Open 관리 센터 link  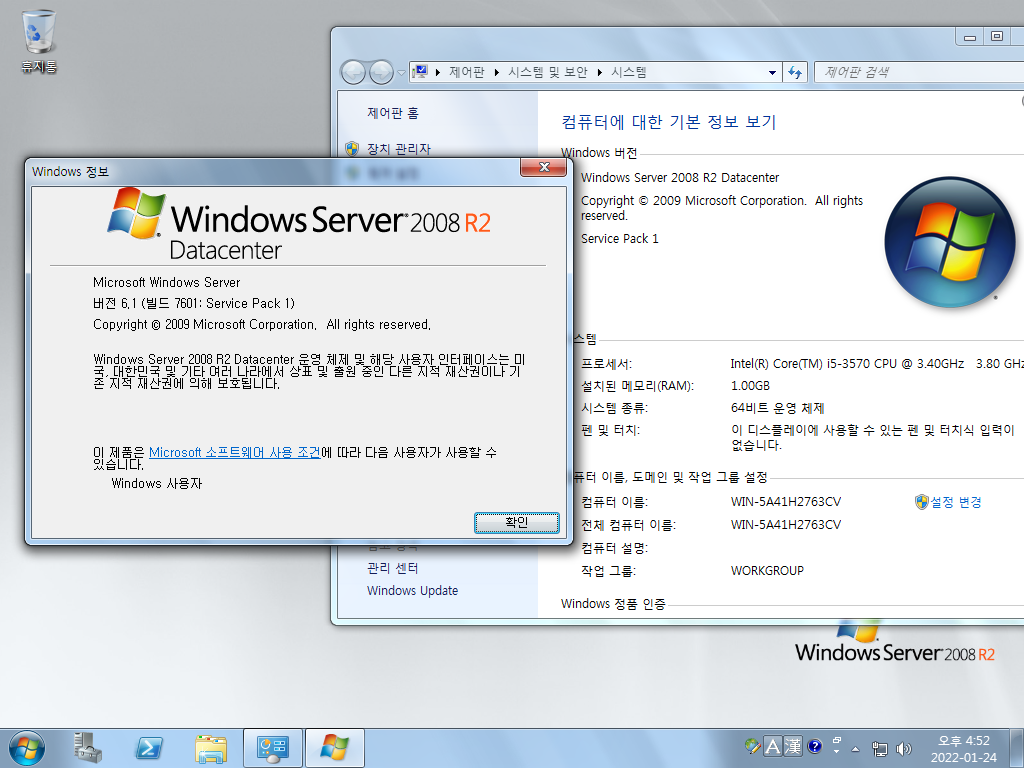[x=392, y=568]
